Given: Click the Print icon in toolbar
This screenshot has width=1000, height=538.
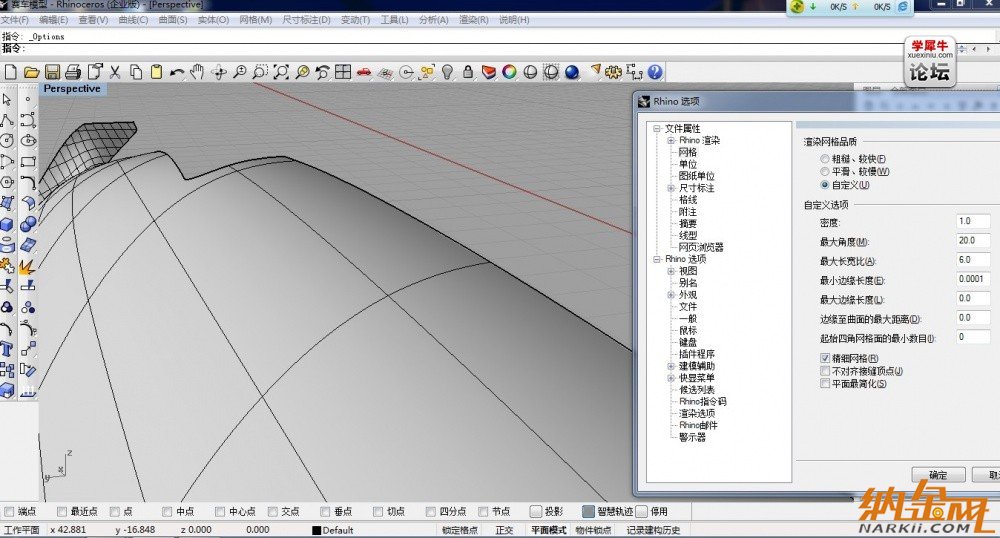Looking at the screenshot, I should pos(74,72).
